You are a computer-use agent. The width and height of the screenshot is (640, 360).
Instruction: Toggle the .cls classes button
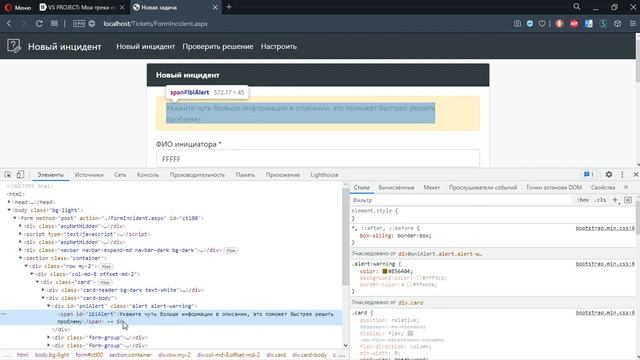tap(600, 200)
